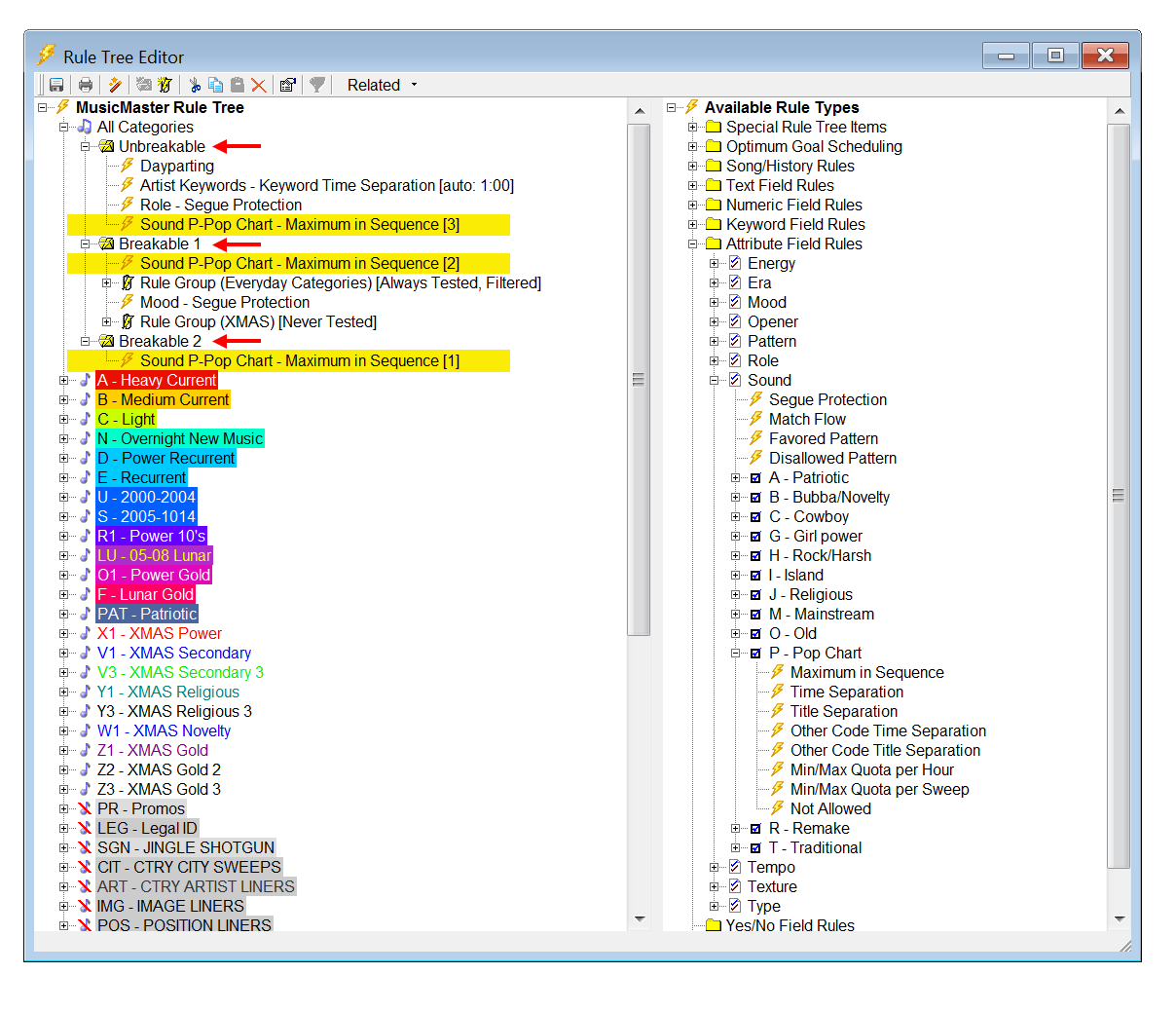
Task: Click the red X Delete icon
Action: [258, 85]
